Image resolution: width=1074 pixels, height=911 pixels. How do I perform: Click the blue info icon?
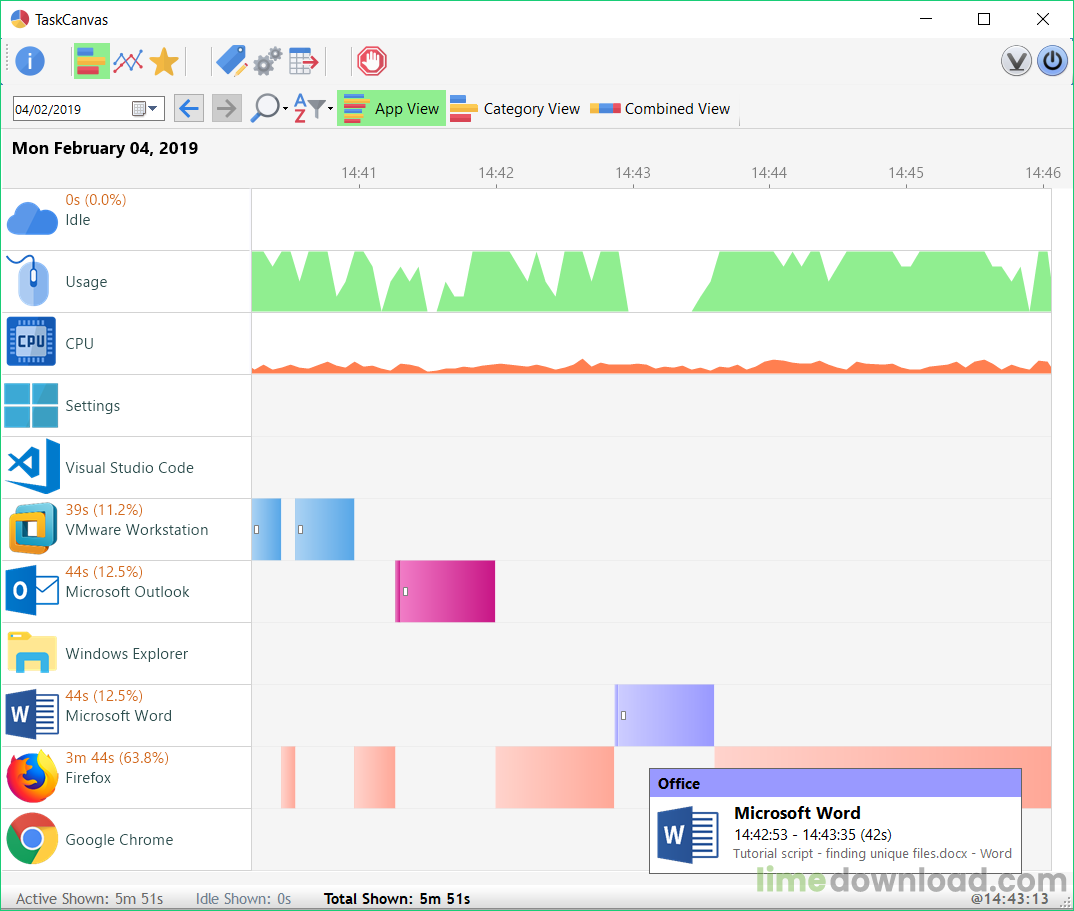pyautogui.click(x=30, y=62)
